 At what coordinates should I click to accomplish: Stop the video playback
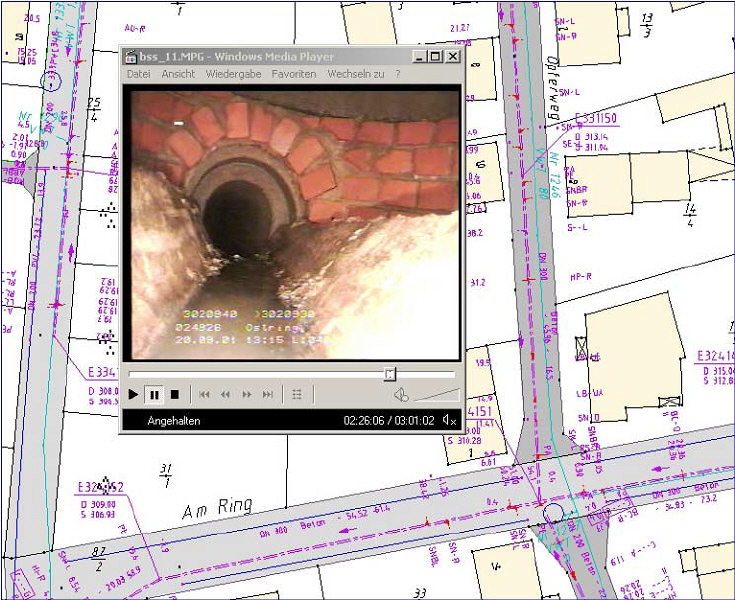[x=174, y=395]
